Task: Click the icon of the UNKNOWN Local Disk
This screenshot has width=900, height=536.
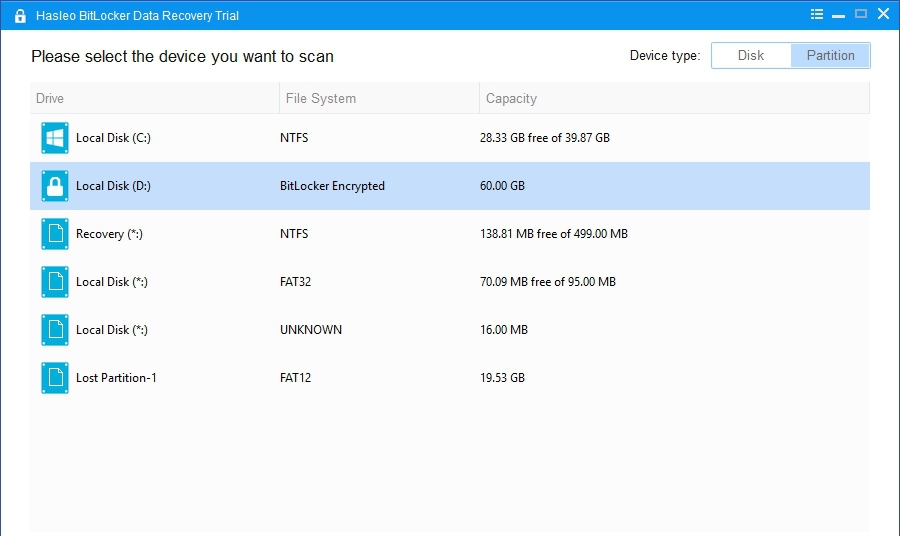Action: tap(55, 329)
